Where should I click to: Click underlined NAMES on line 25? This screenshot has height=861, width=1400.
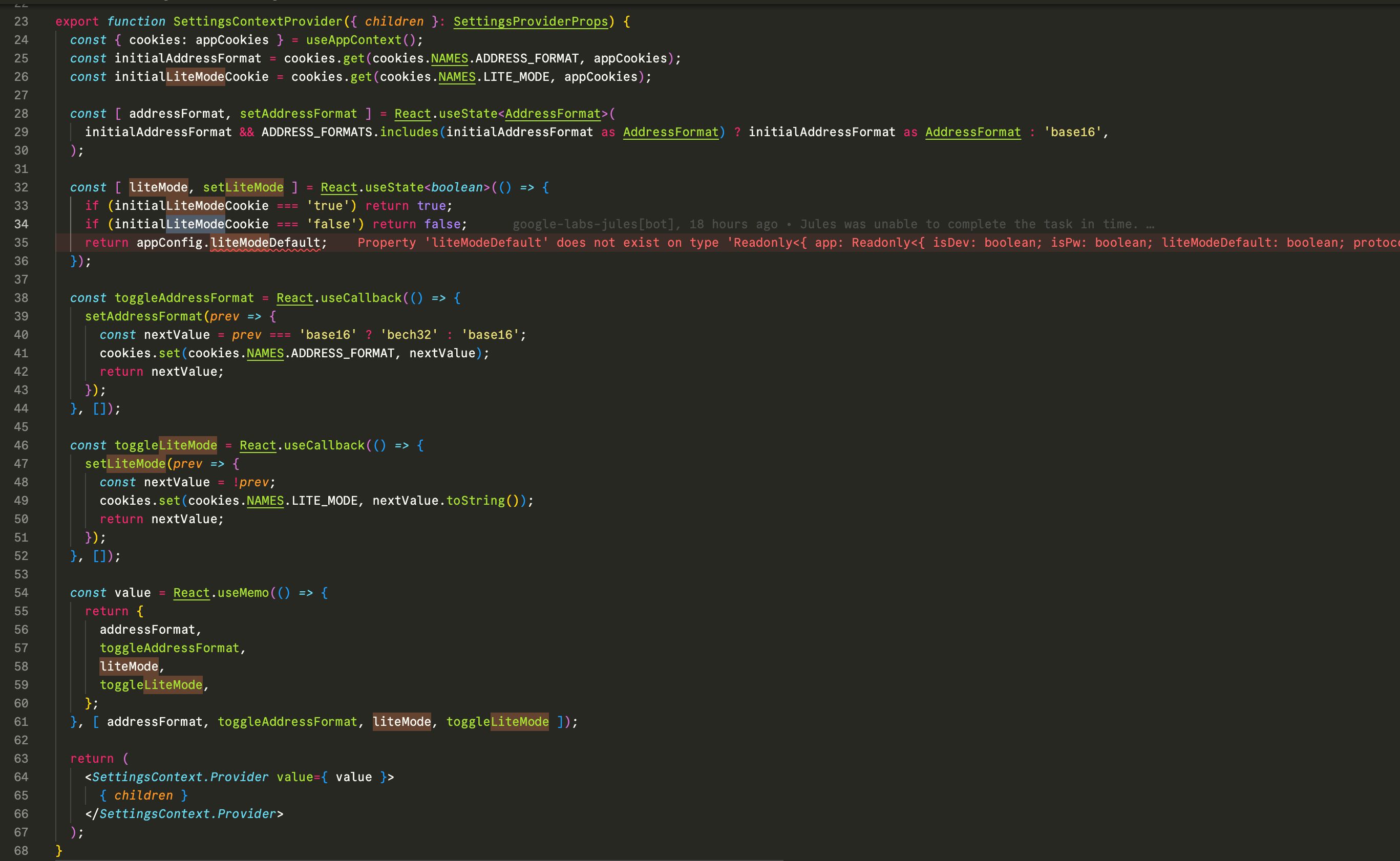coord(450,58)
